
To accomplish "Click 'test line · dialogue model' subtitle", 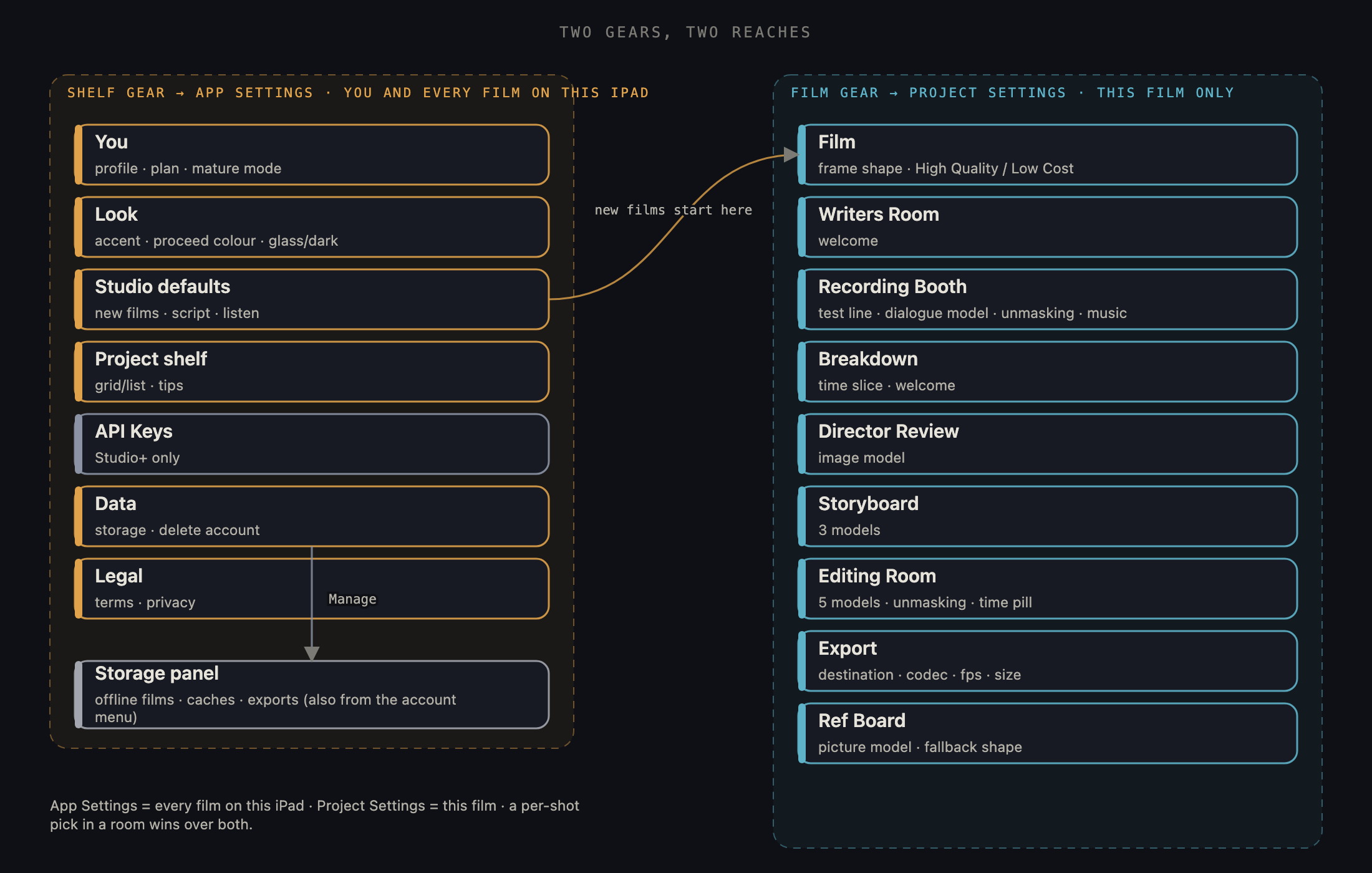I will (973, 313).
